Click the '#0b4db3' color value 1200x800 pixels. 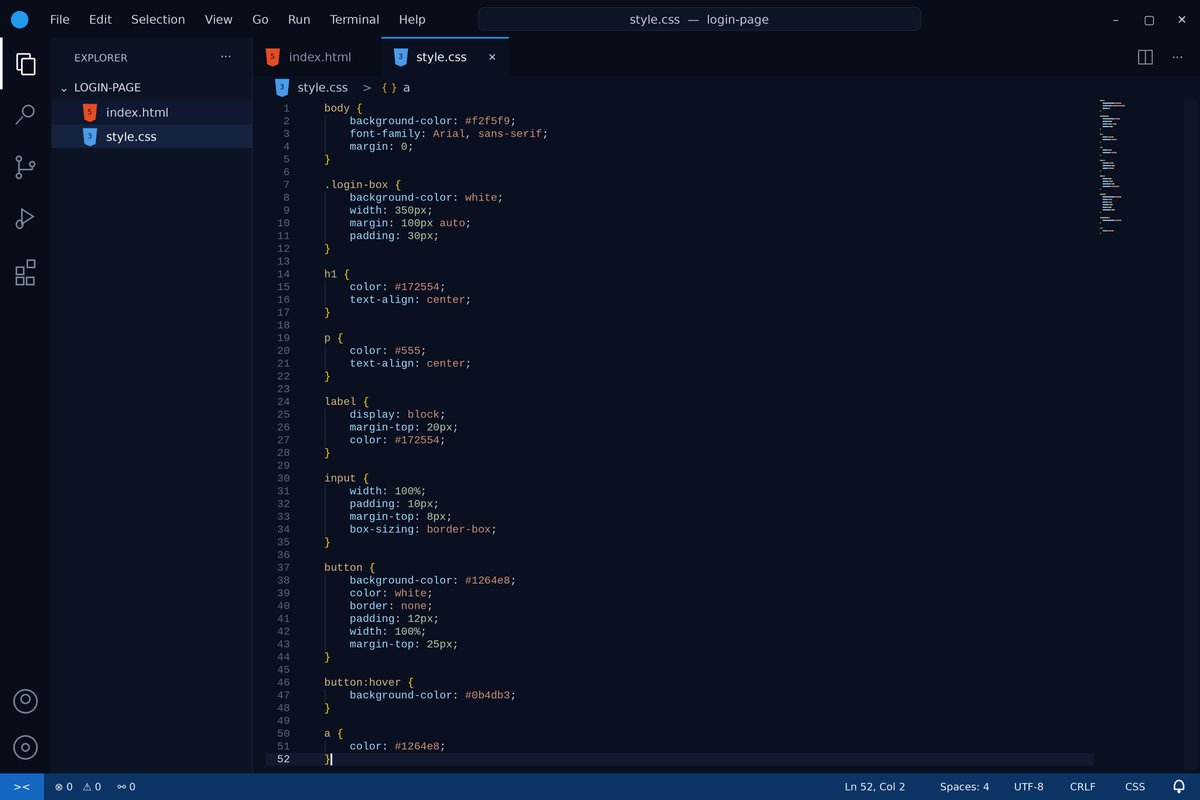(487, 695)
